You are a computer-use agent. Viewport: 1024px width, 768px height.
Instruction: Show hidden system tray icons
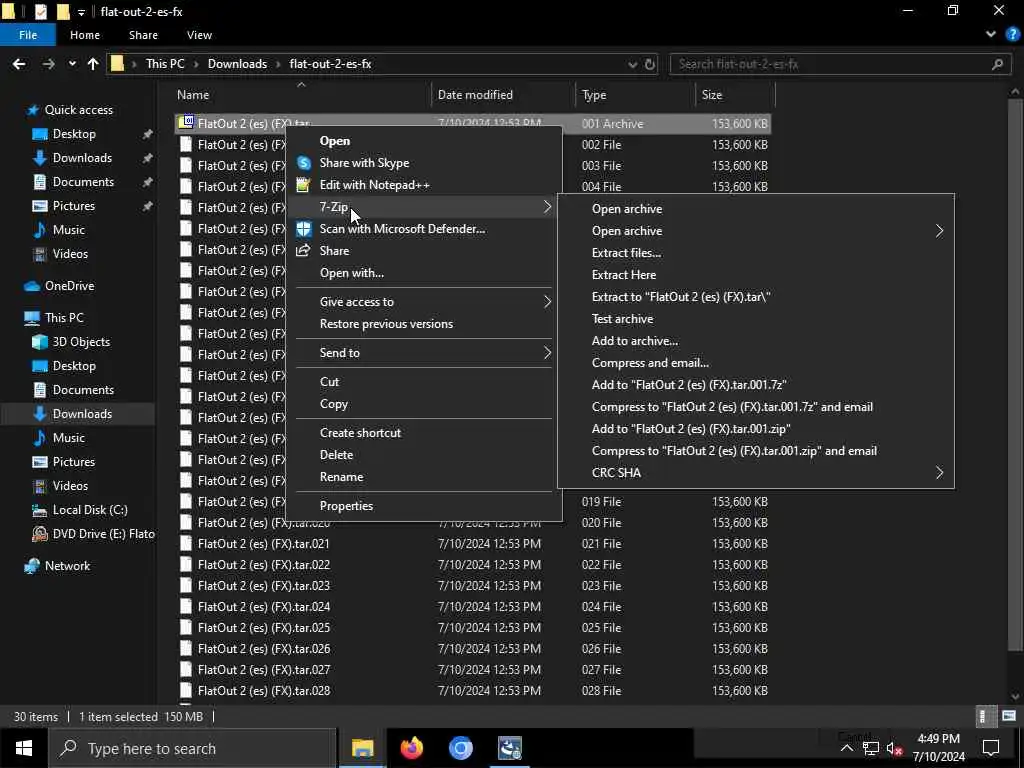pyautogui.click(x=846, y=748)
